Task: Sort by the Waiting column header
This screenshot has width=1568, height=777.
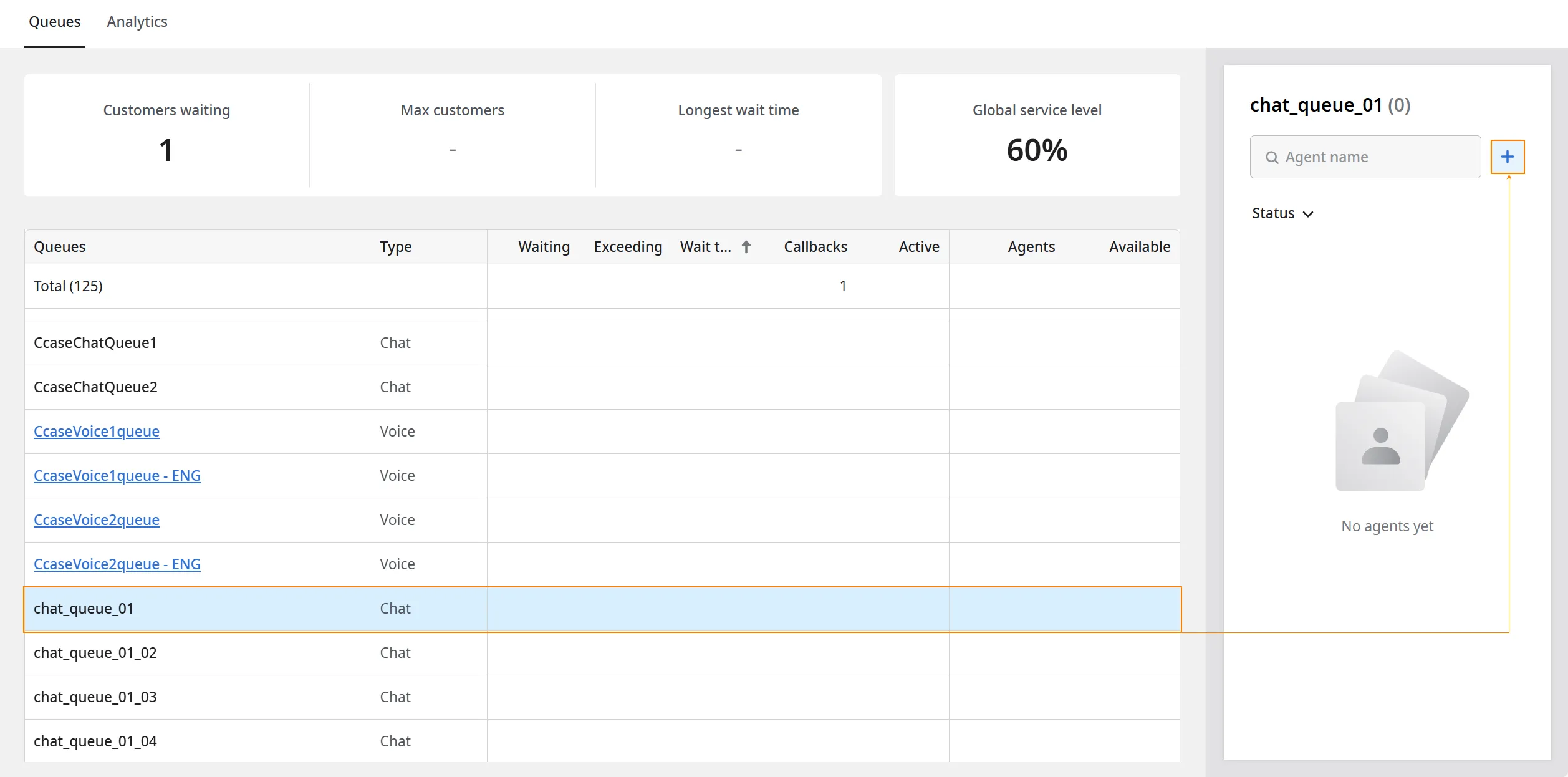Action: click(x=544, y=247)
